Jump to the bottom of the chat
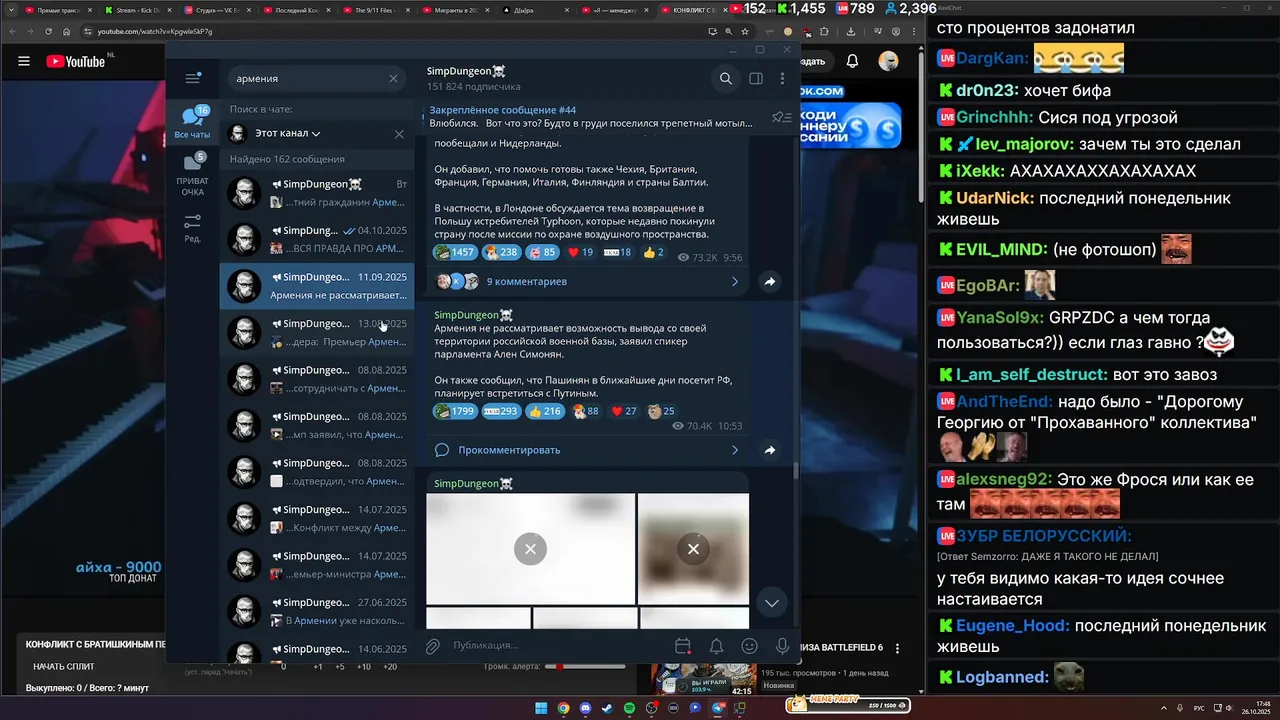This screenshot has height=720, width=1280. [x=771, y=603]
